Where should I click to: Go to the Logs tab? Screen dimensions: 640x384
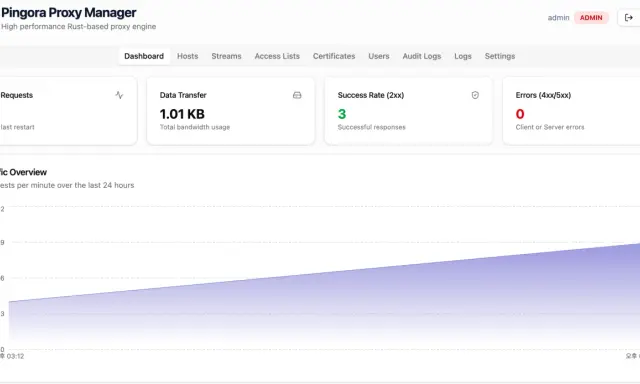coord(463,56)
